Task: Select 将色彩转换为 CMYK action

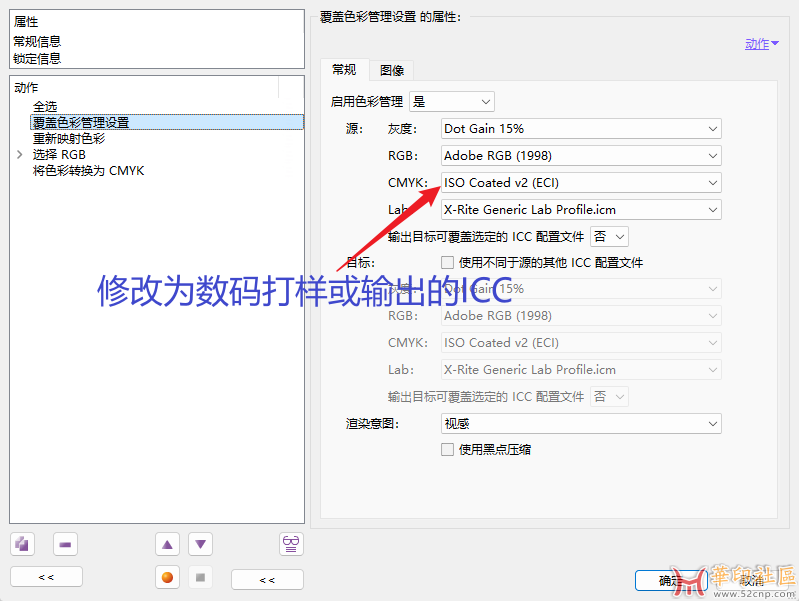Action: (x=89, y=171)
